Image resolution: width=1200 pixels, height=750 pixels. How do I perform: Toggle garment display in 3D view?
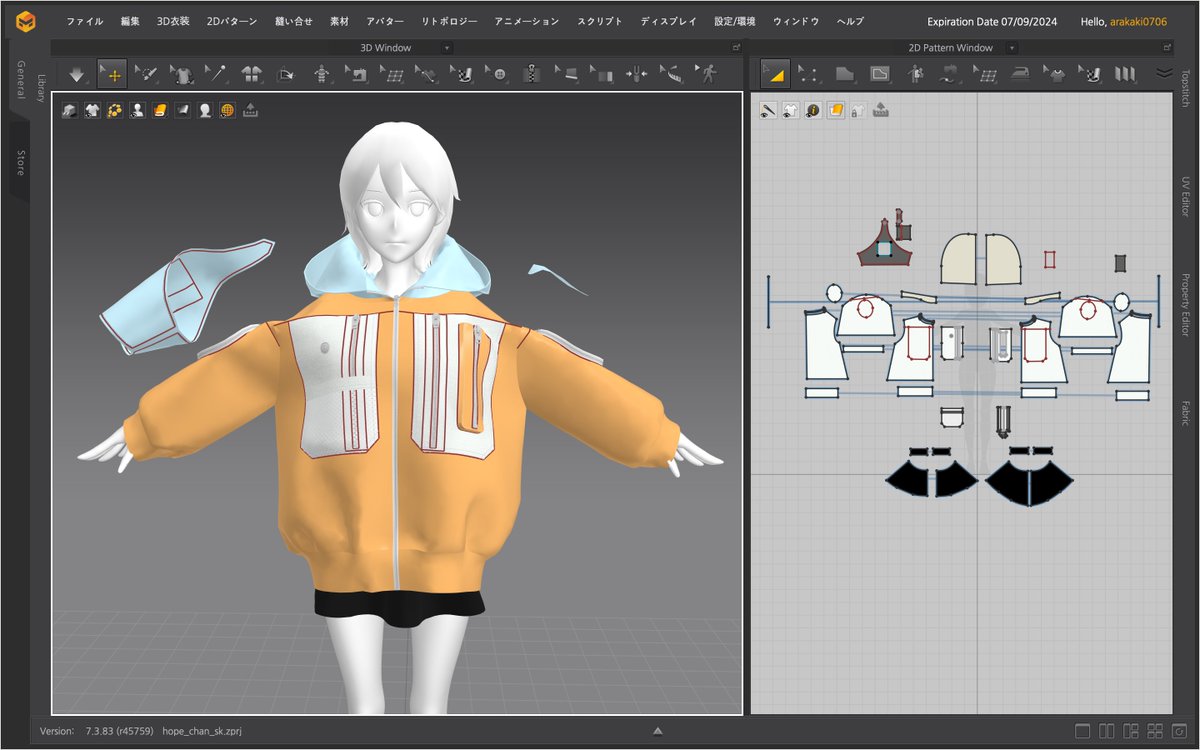click(69, 110)
